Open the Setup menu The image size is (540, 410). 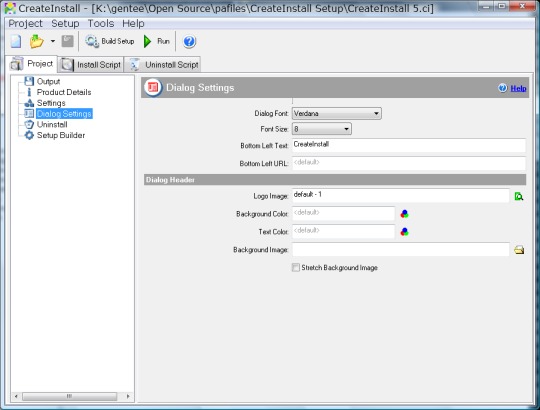(x=65, y=23)
